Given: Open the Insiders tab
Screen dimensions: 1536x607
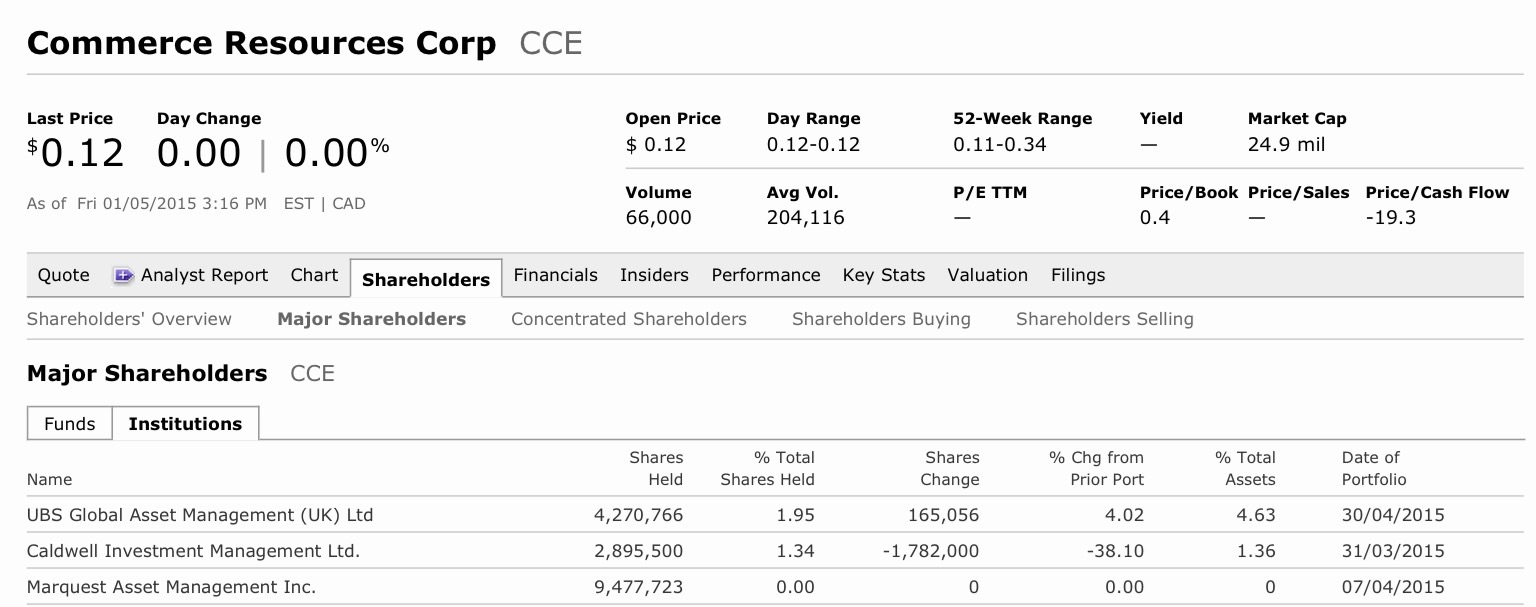Looking at the screenshot, I should (654, 275).
